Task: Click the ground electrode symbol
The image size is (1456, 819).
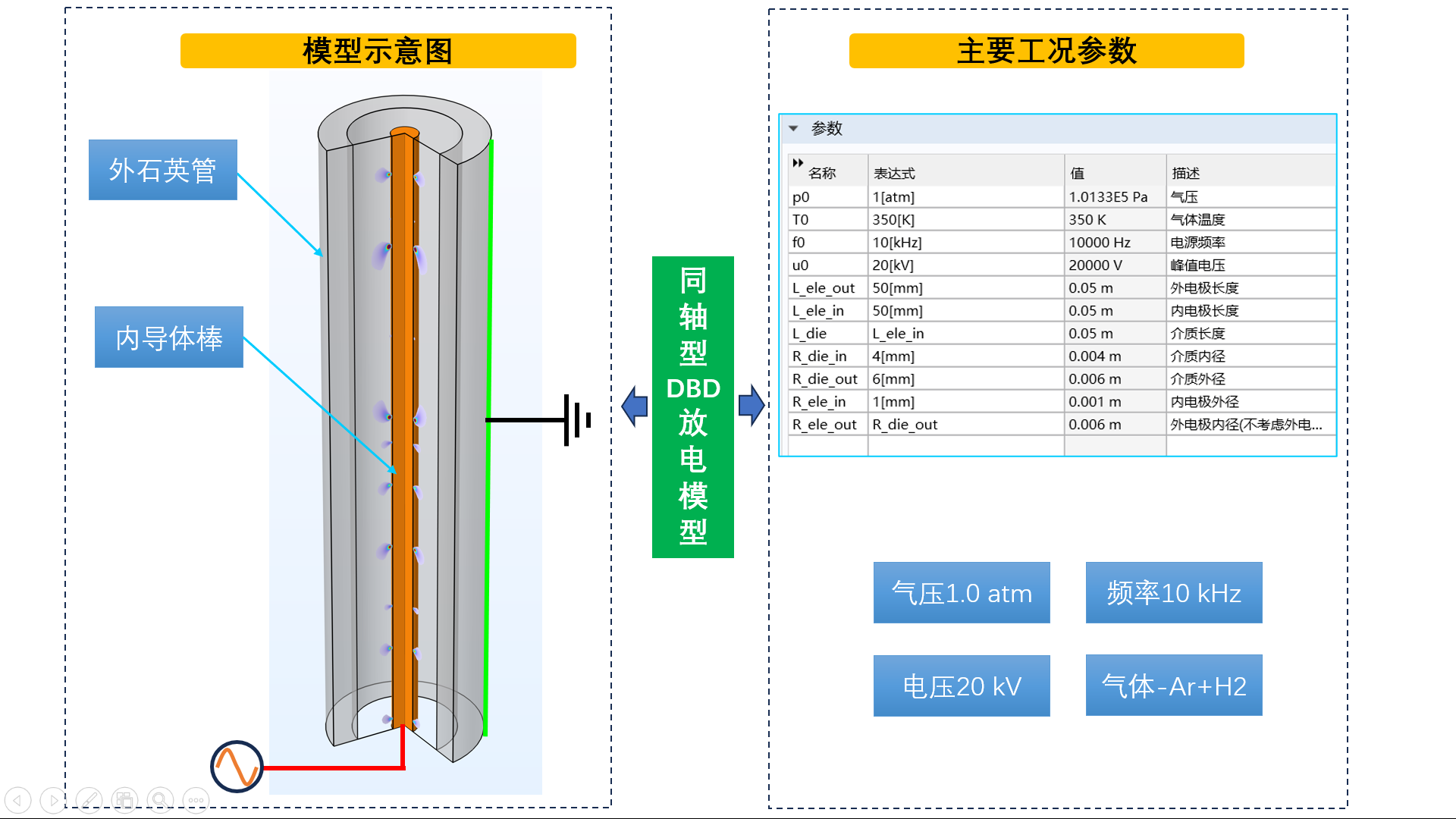Action: (x=576, y=419)
